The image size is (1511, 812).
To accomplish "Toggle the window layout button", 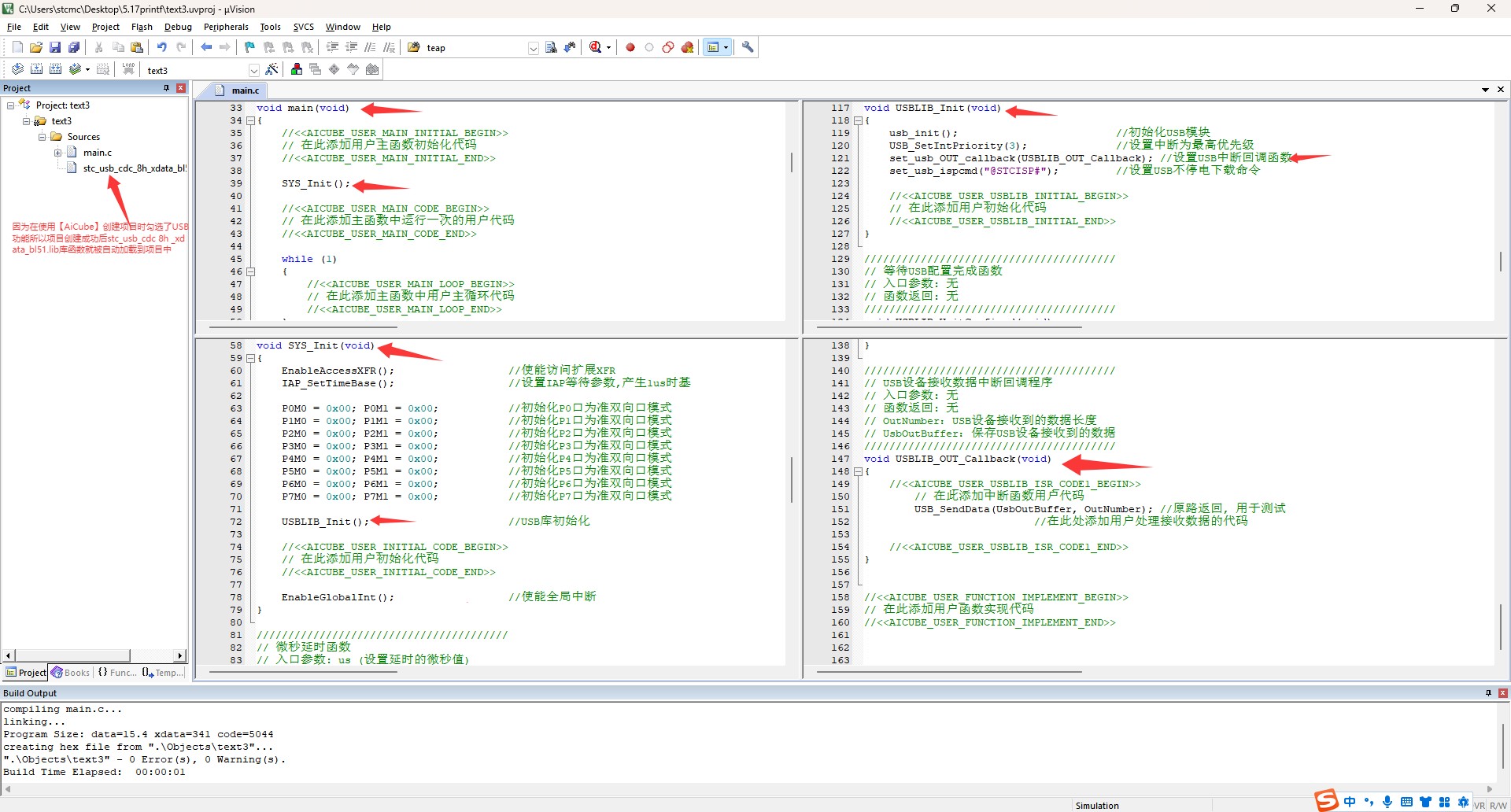I will (713, 47).
